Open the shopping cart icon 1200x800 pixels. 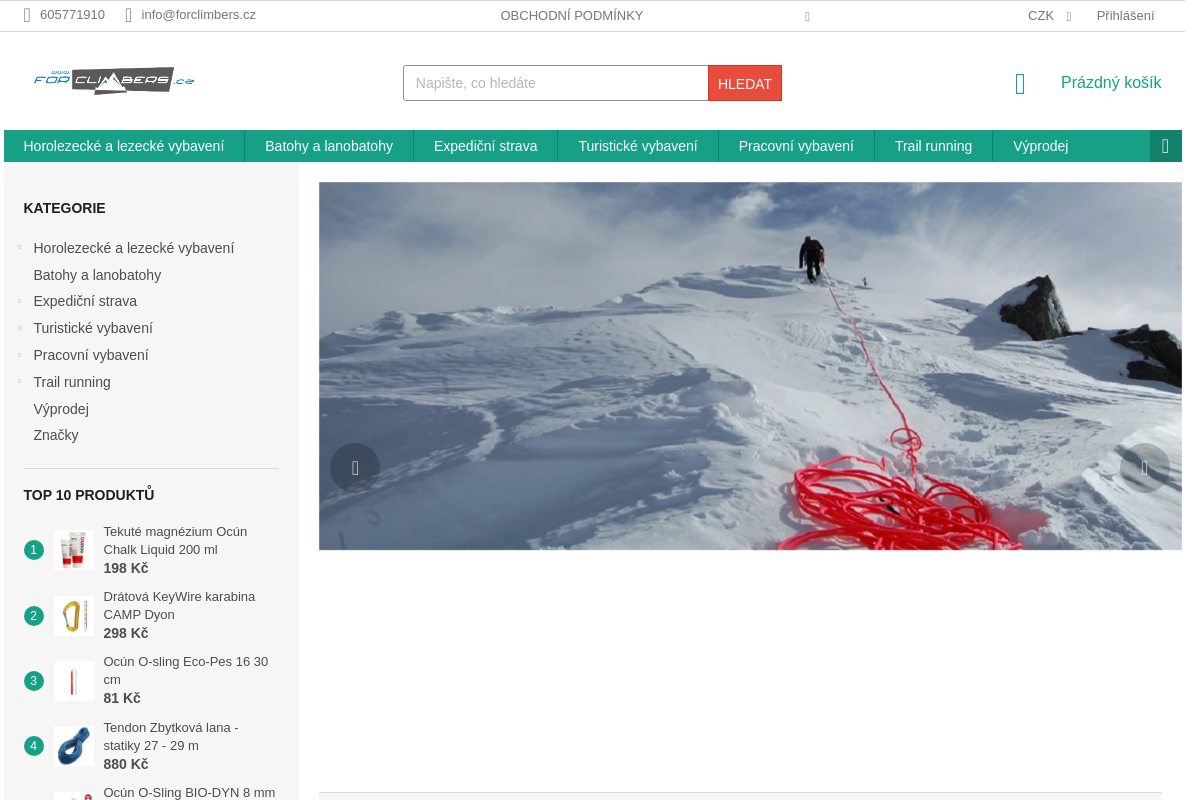(x=1019, y=84)
